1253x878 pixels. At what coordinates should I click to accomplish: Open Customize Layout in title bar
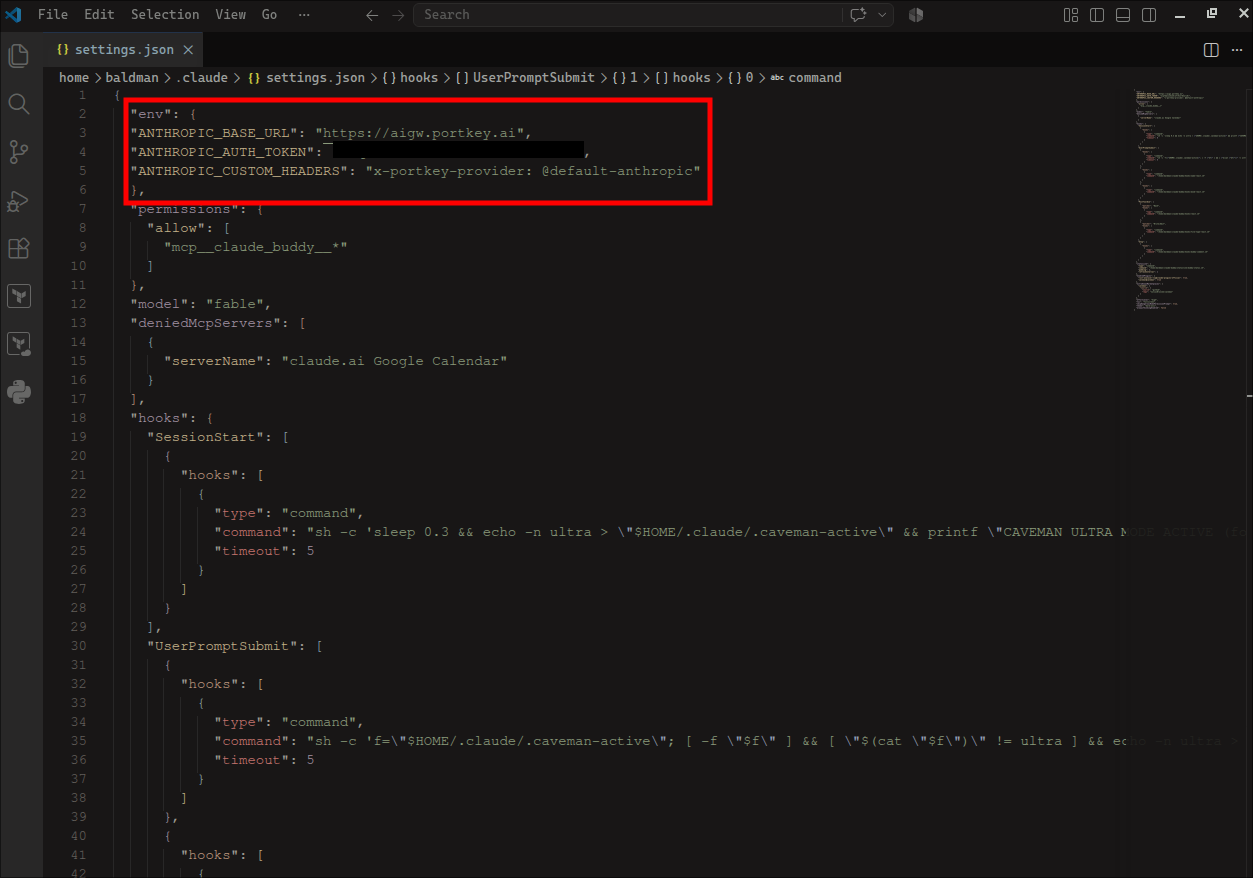[x=1071, y=15]
